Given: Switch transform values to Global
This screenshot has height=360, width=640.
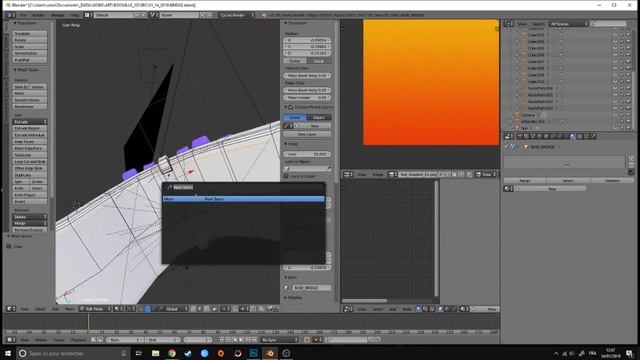Looking at the screenshot, I should tap(295, 61).
